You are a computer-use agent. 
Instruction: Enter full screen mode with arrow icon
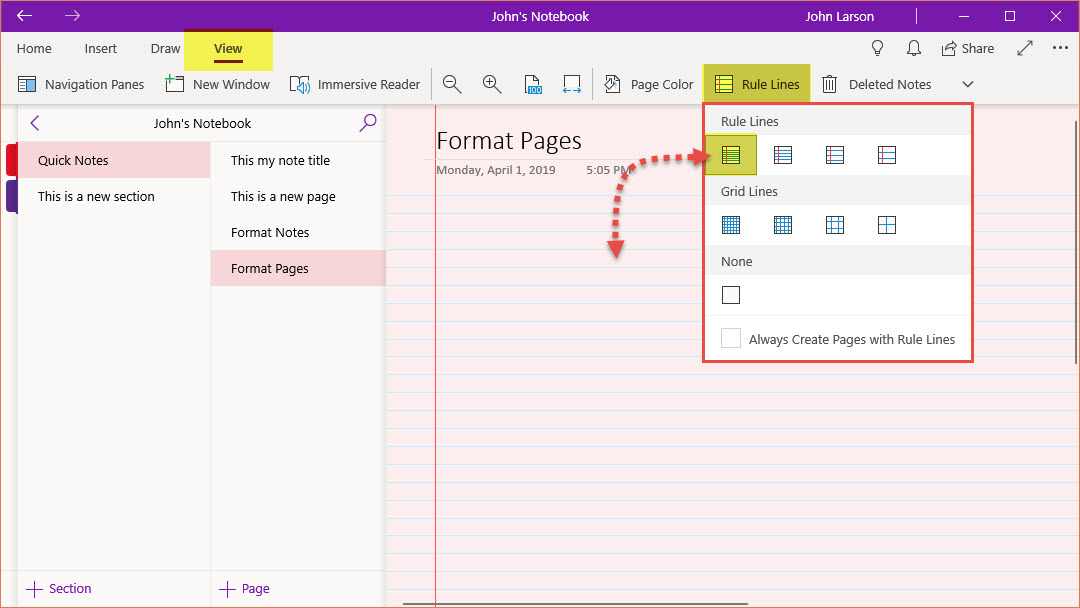(x=1025, y=48)
